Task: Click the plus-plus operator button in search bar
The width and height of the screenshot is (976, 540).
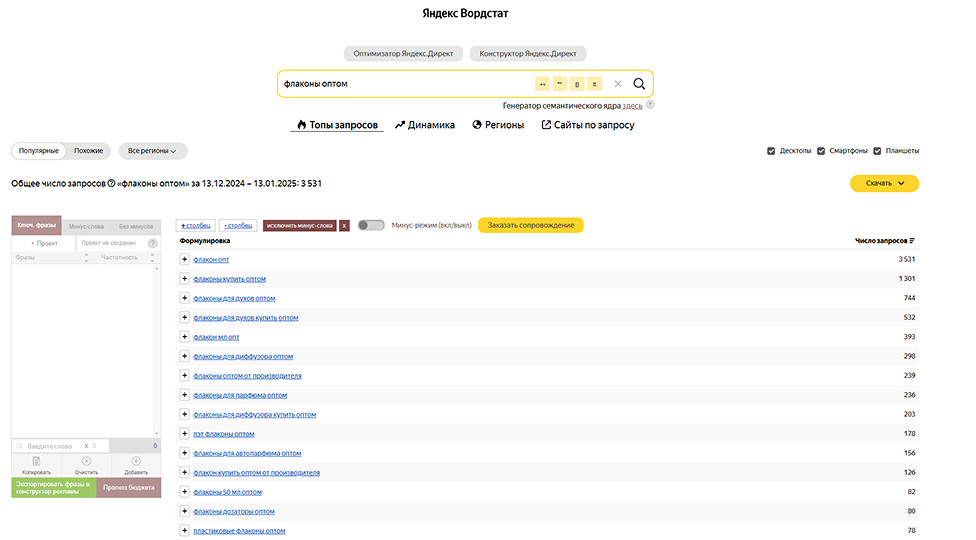Action: [542, 83]
